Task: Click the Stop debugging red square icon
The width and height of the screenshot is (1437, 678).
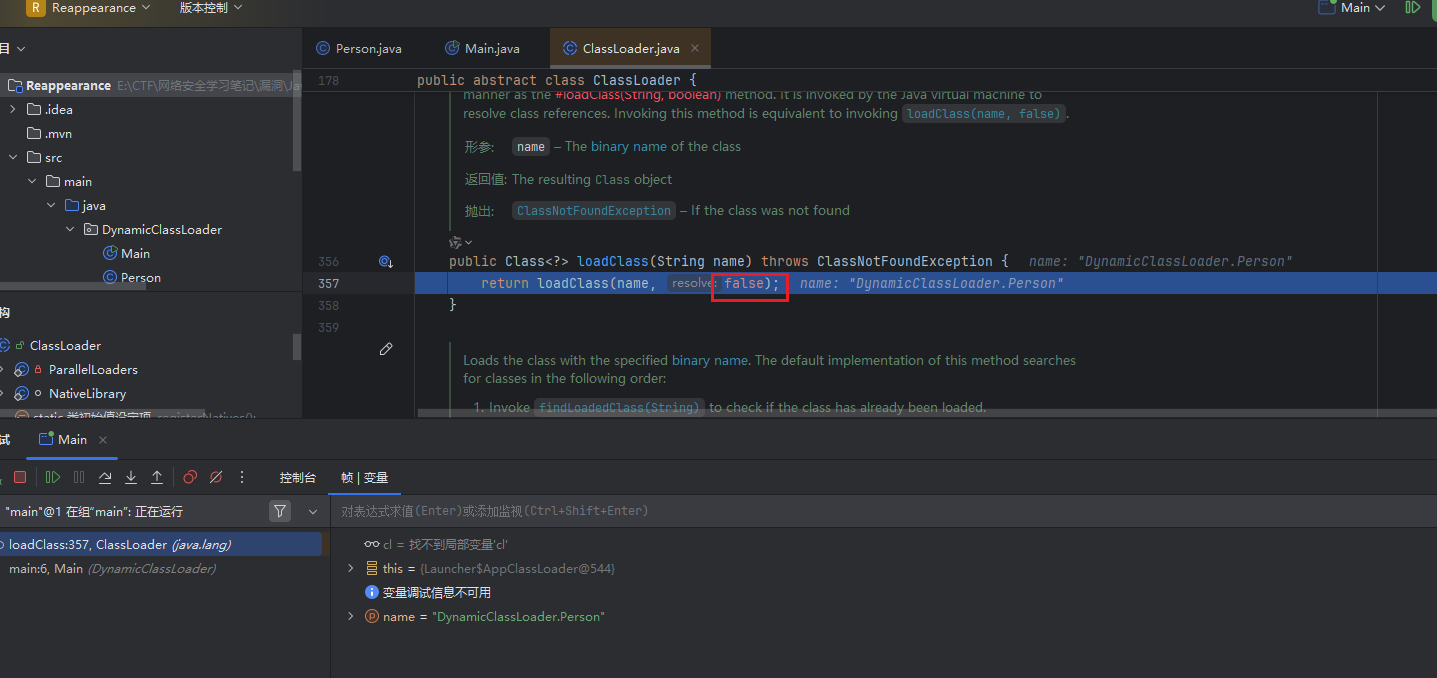Action: pos(20,478)
